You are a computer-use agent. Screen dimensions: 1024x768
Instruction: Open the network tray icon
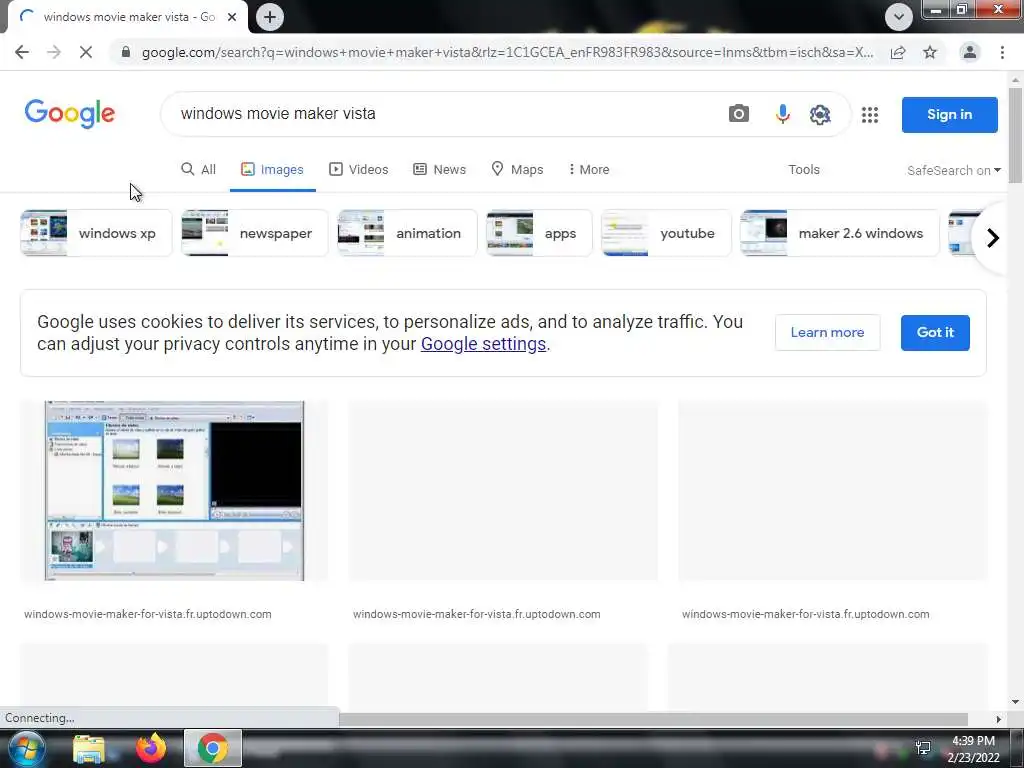923,748
